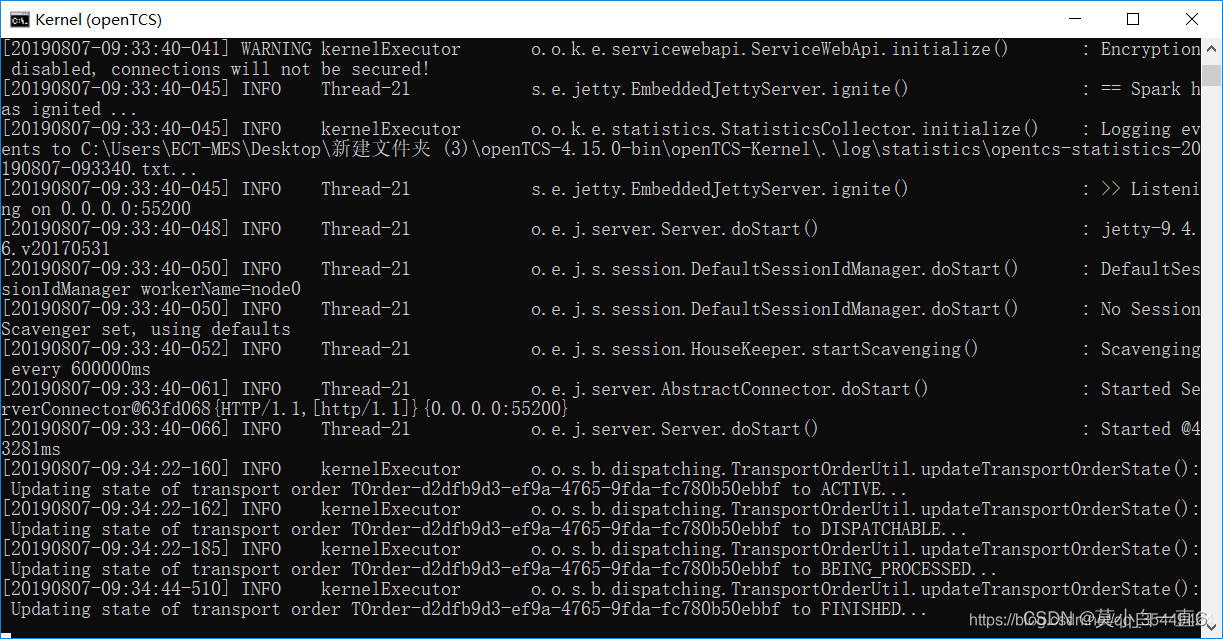Click 'disabled, connections will not be secured!' text
1223x639 pixels.
click(221, 69)
